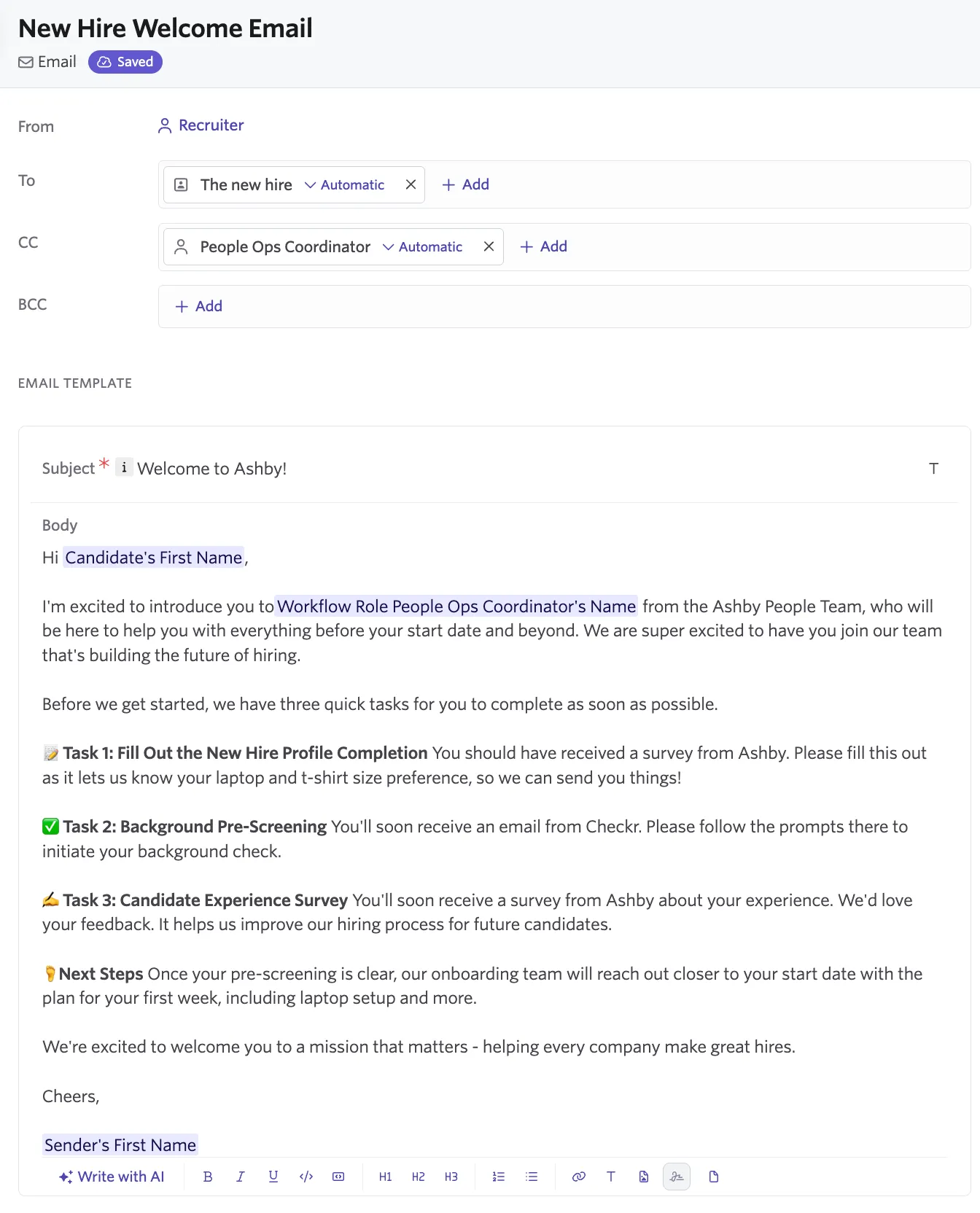Click the T text token icon in body toolbar
The width and height of the screenshot is (980, 1213).
click(x=611, y=1177)
